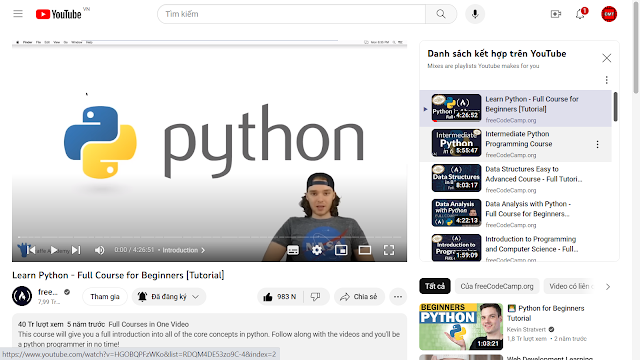Dislike the video
This screenshot has width=640, height=360.
click(x=316, y=297)
